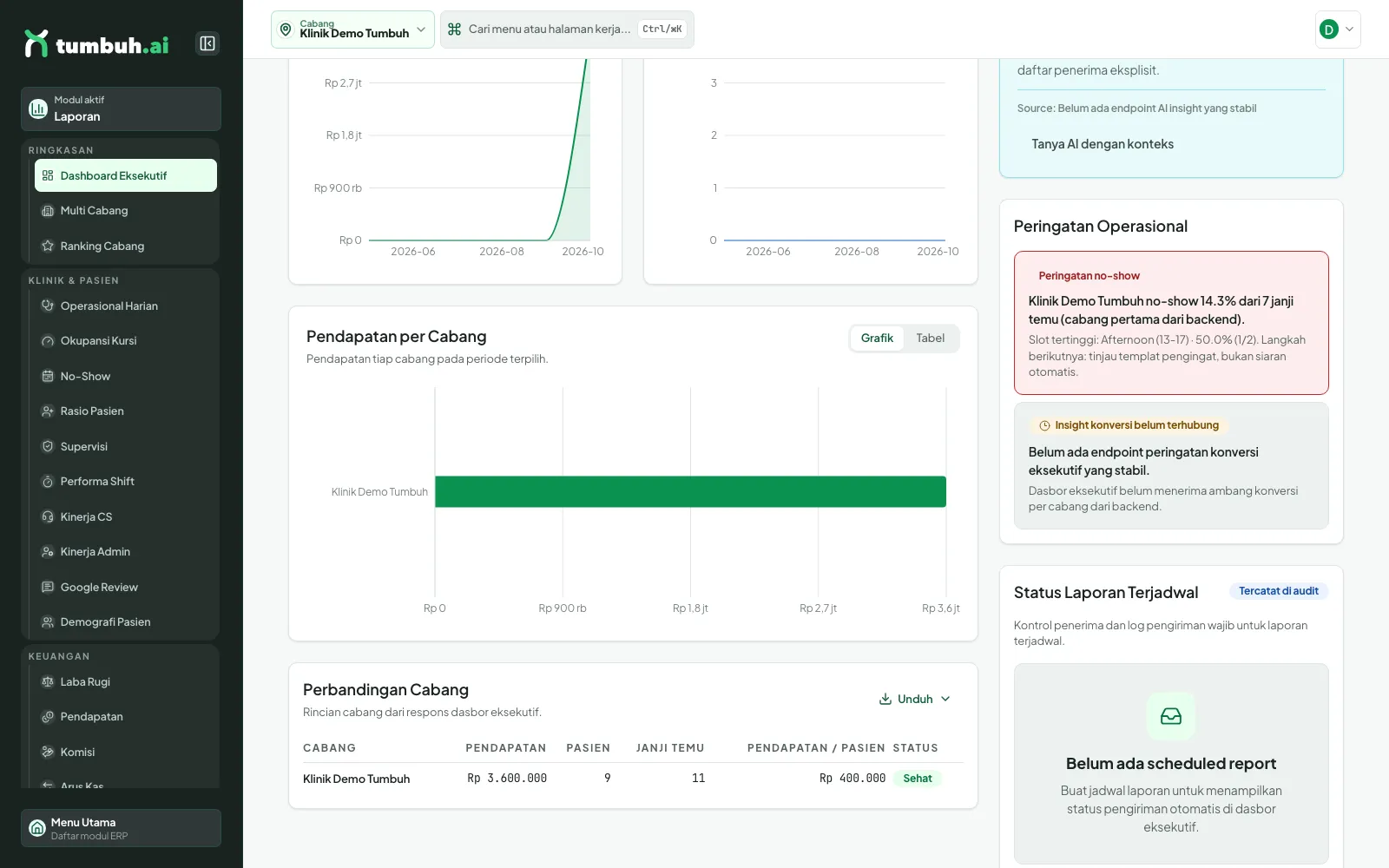Open the Komisi menu item

126,752
